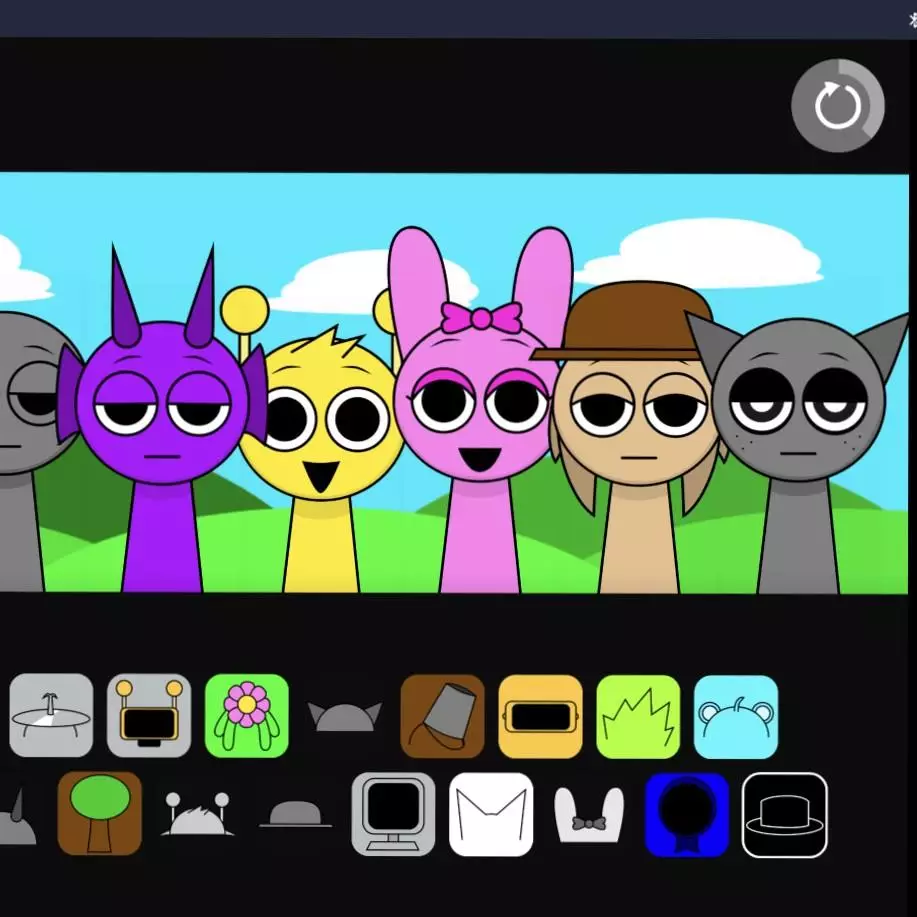
Task: Mute the gray cat character
Action: [x=798, y=430]
